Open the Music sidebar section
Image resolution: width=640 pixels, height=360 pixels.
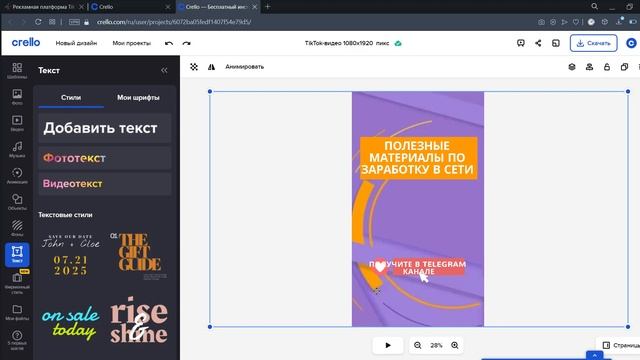point(17,149)
